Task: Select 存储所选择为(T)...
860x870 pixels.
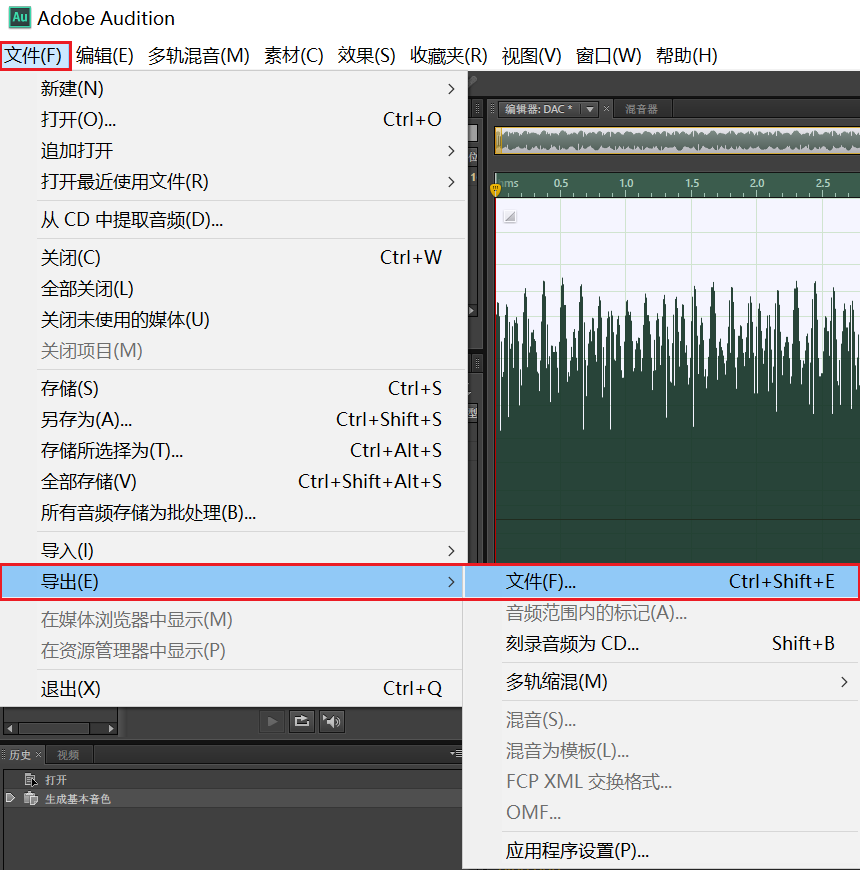Action: [233, 451]
